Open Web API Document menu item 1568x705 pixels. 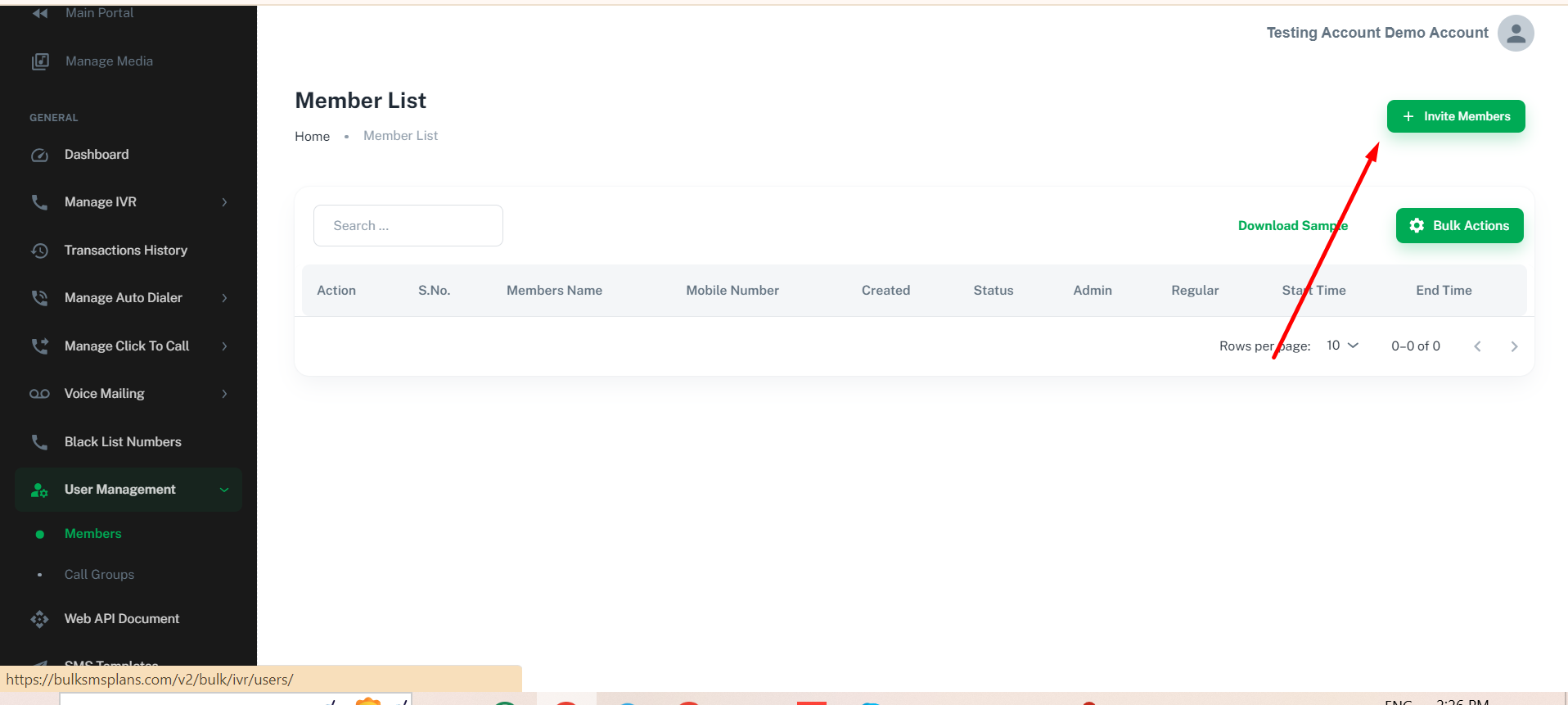coord(122,619)
